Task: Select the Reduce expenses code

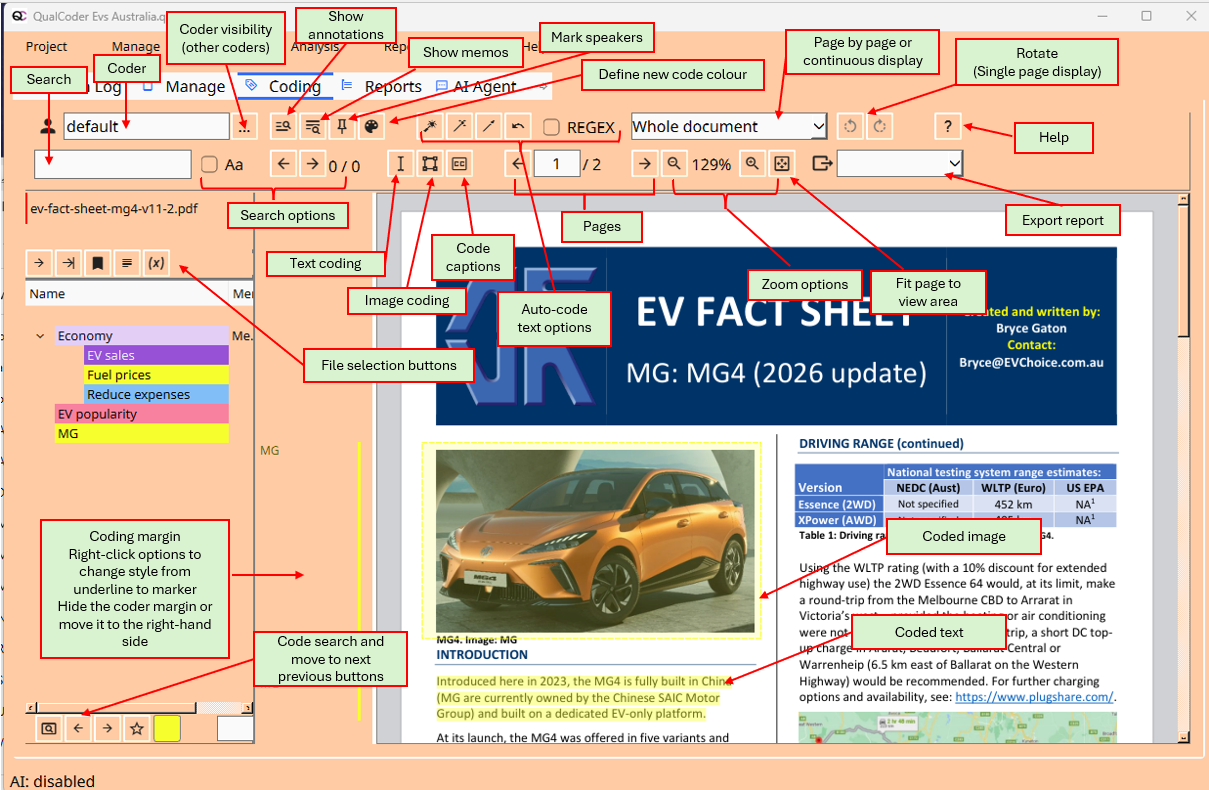Action: (157, 394)
